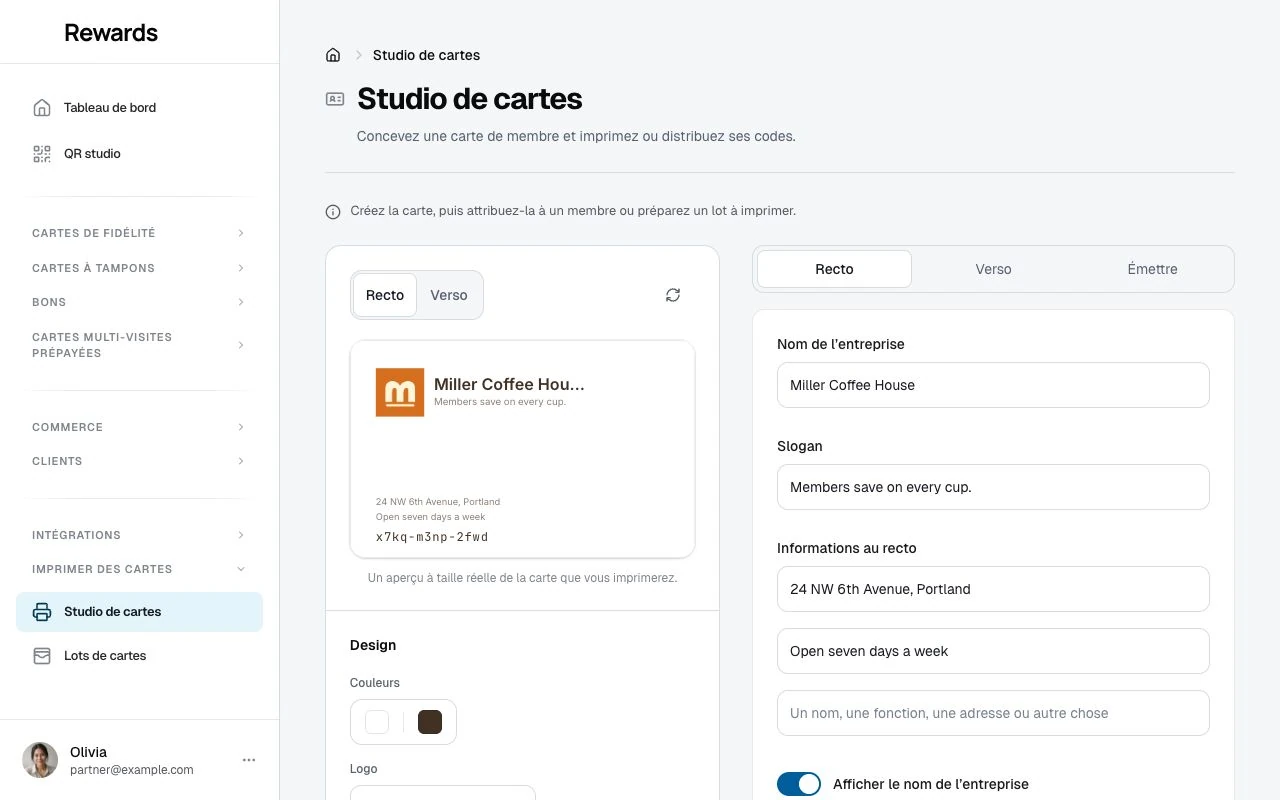Click the Logo label
The image size is (1280, 800).
pos(364,769)
